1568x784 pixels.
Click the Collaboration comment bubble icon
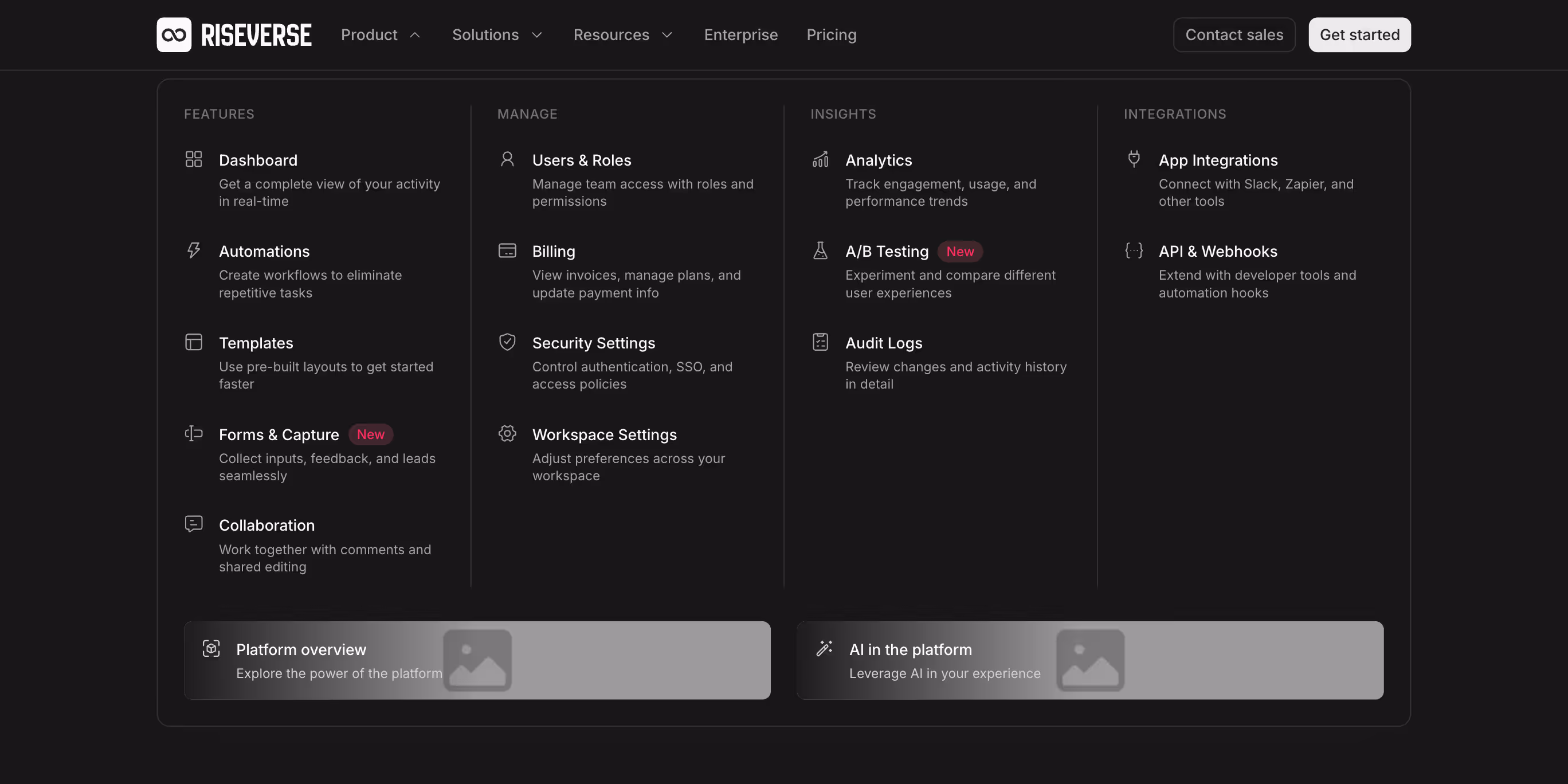[x=194, y=523]
